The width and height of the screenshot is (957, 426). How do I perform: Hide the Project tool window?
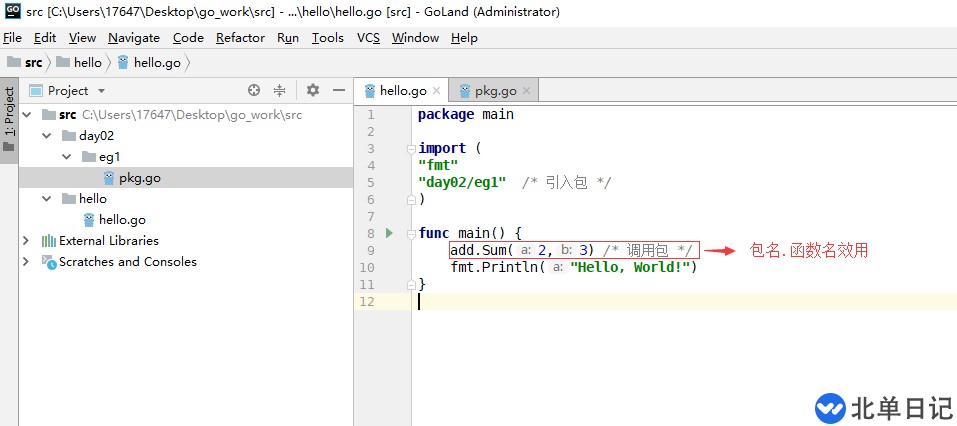pyautogui.click(x=337, y=90)
